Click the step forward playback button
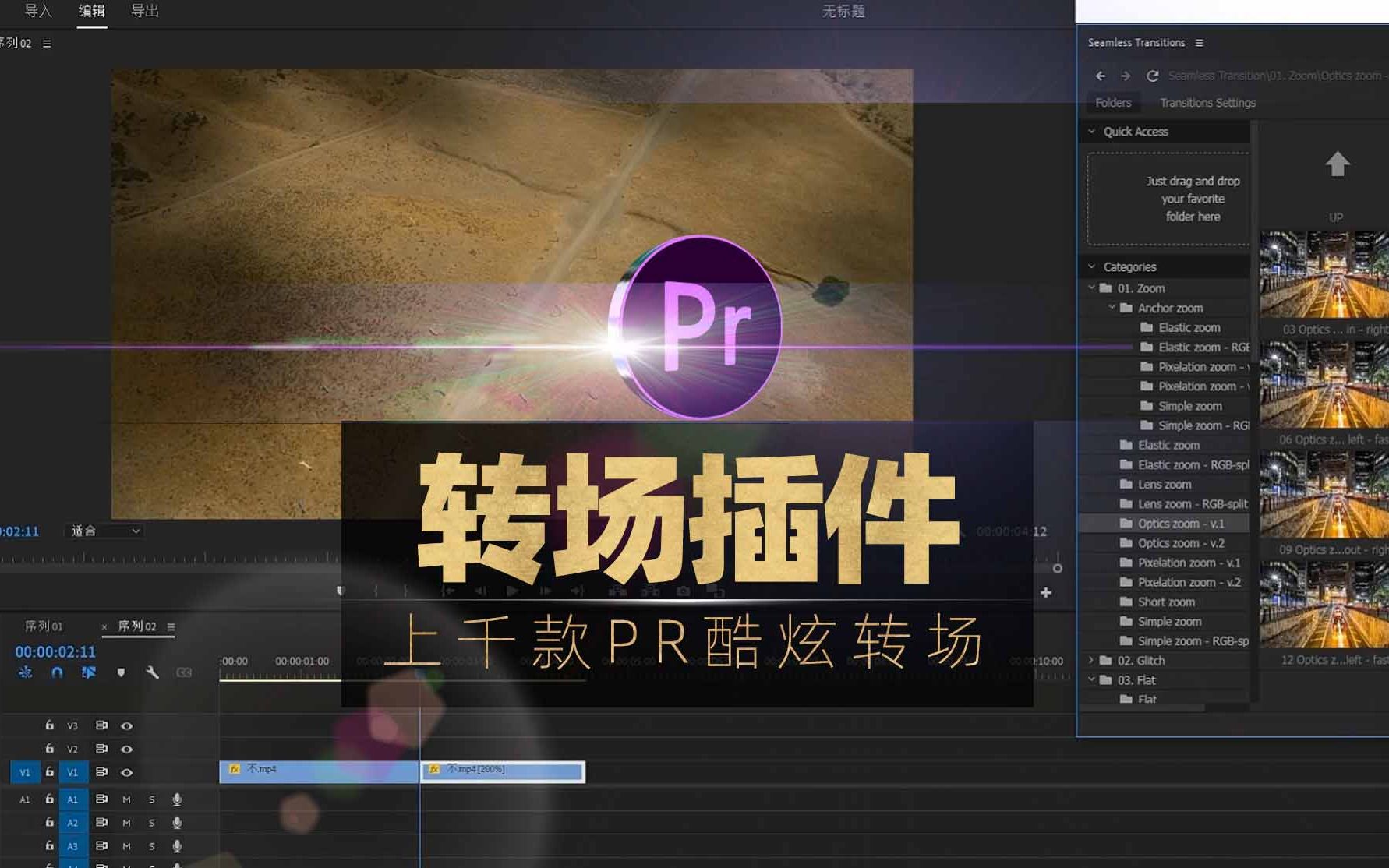Screen dimensions: 1389x868 pos(546,591)
